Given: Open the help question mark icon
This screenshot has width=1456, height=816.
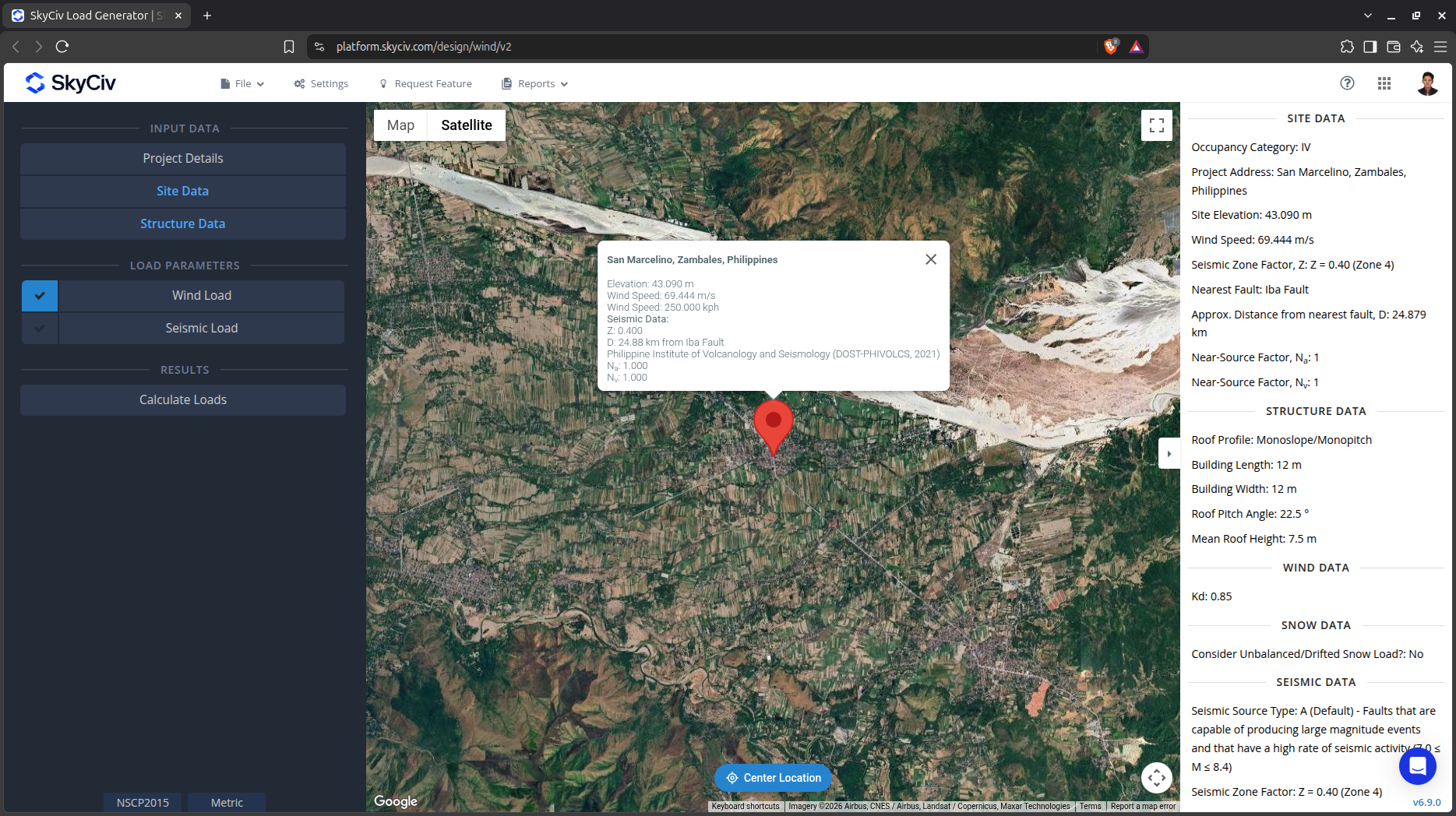Looking at the screenshot, I should (x=1347, y=83).
